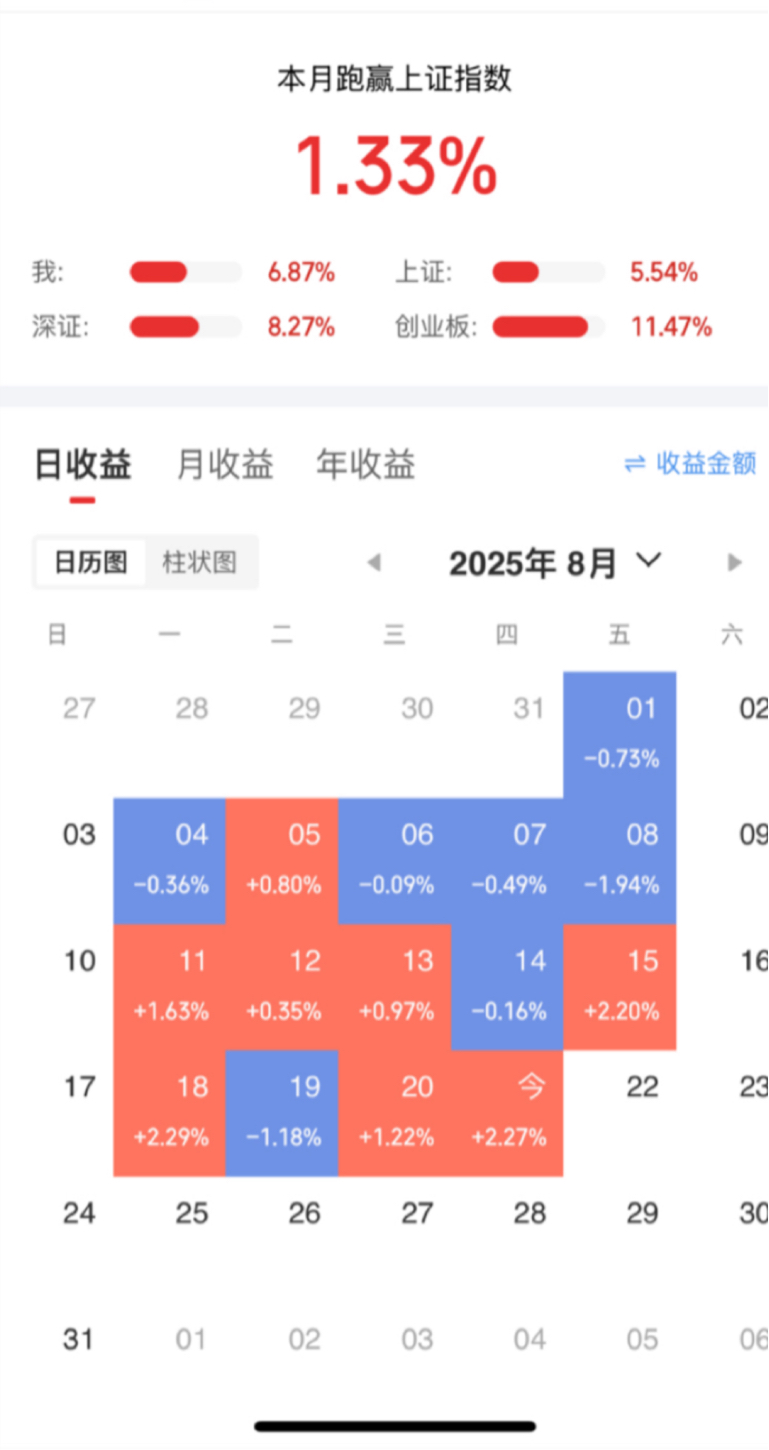The image size is (769, 1450).
Task: Select August 12 cell with +0.35%
Action: [282, 987]
